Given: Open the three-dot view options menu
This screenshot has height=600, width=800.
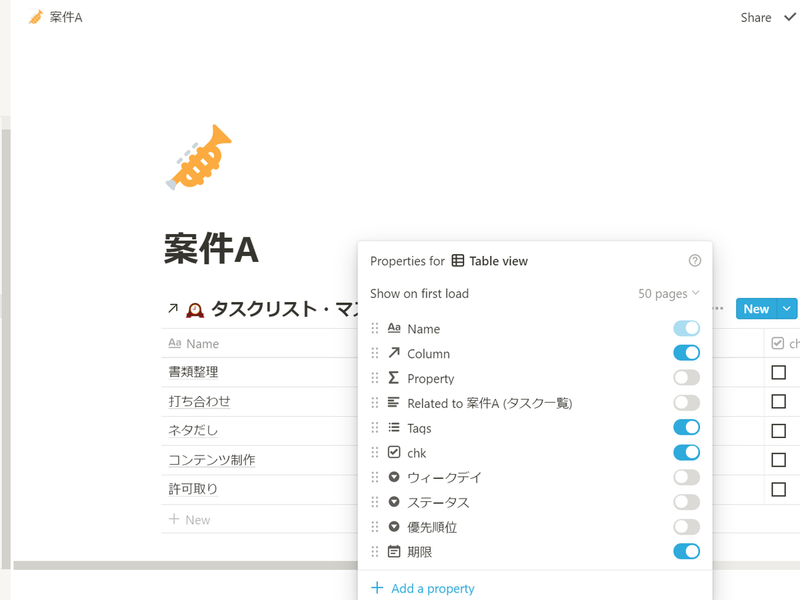Looking at the screenshot, I should (716, 309).
